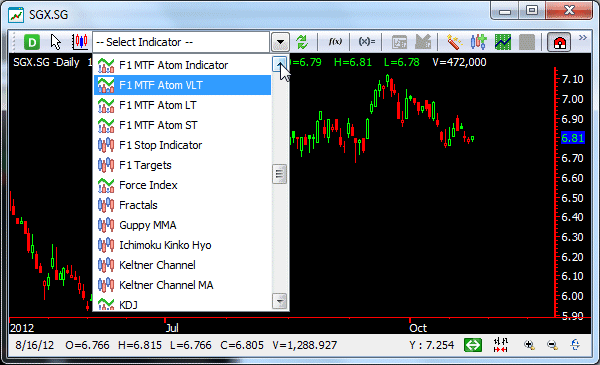The image size is (600, 365).
Task: Launch the magic wand wizard icon
Action: tap(454, 42)
